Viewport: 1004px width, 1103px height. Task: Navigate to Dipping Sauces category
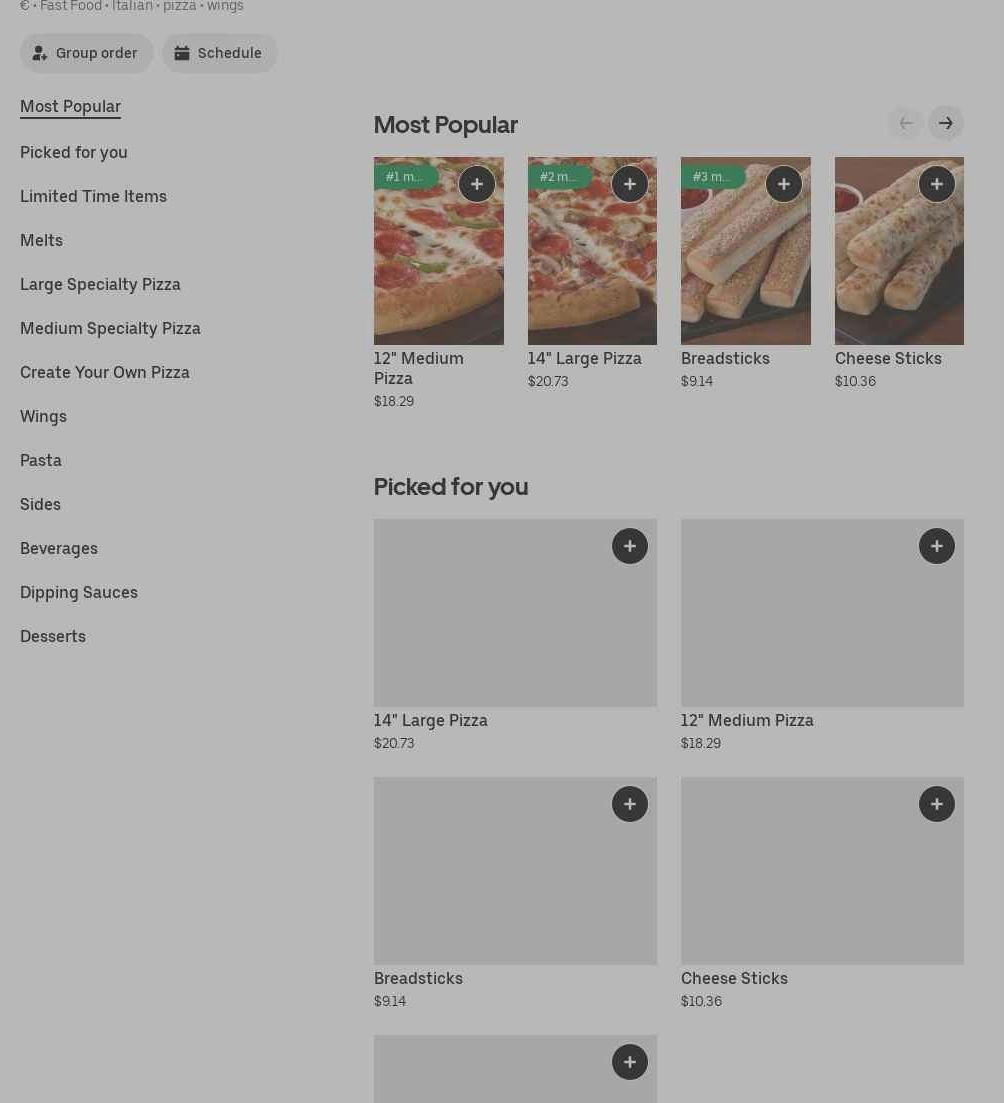(x=79, y=592)
